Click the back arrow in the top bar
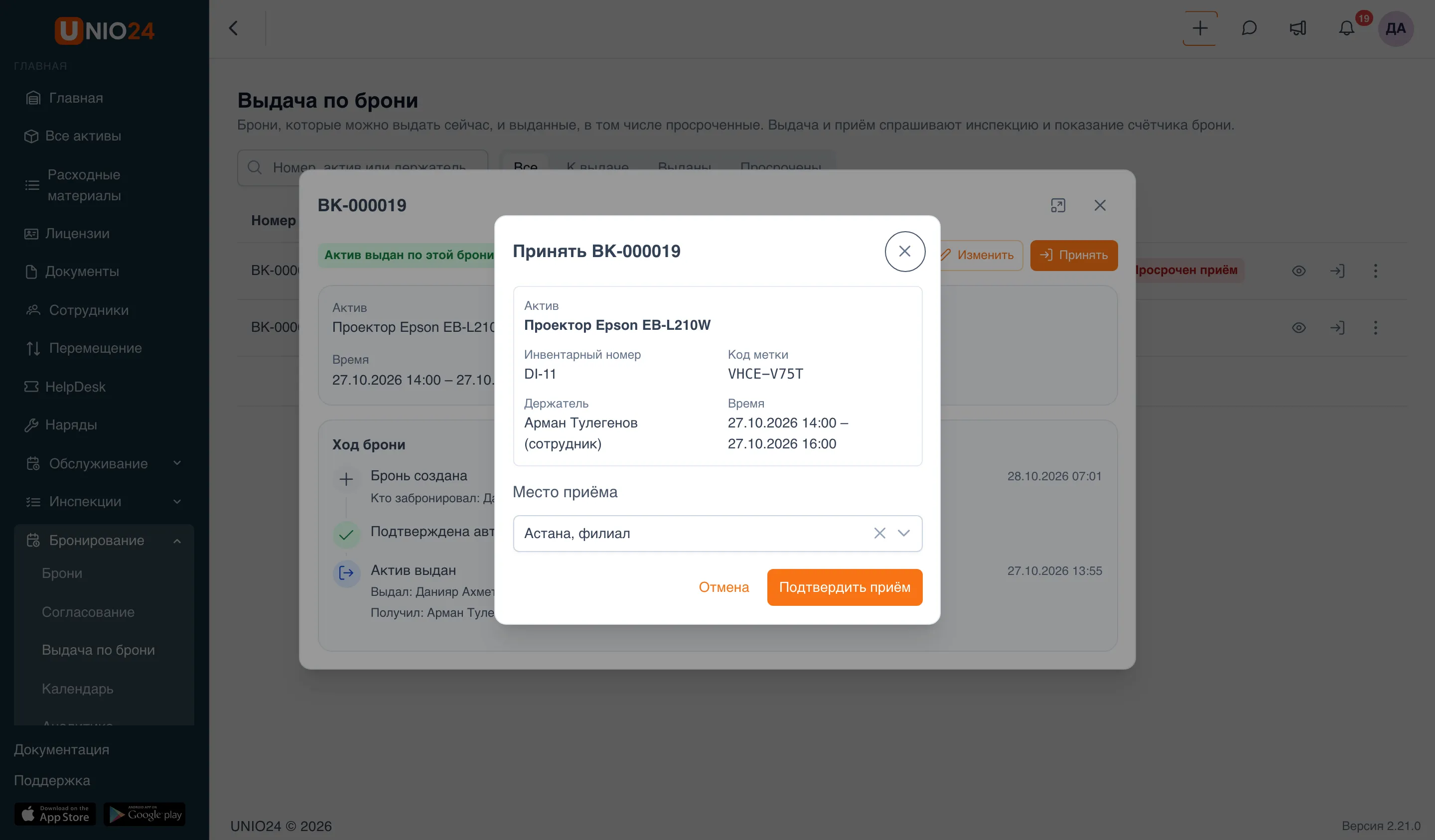 tap(234, 28)
